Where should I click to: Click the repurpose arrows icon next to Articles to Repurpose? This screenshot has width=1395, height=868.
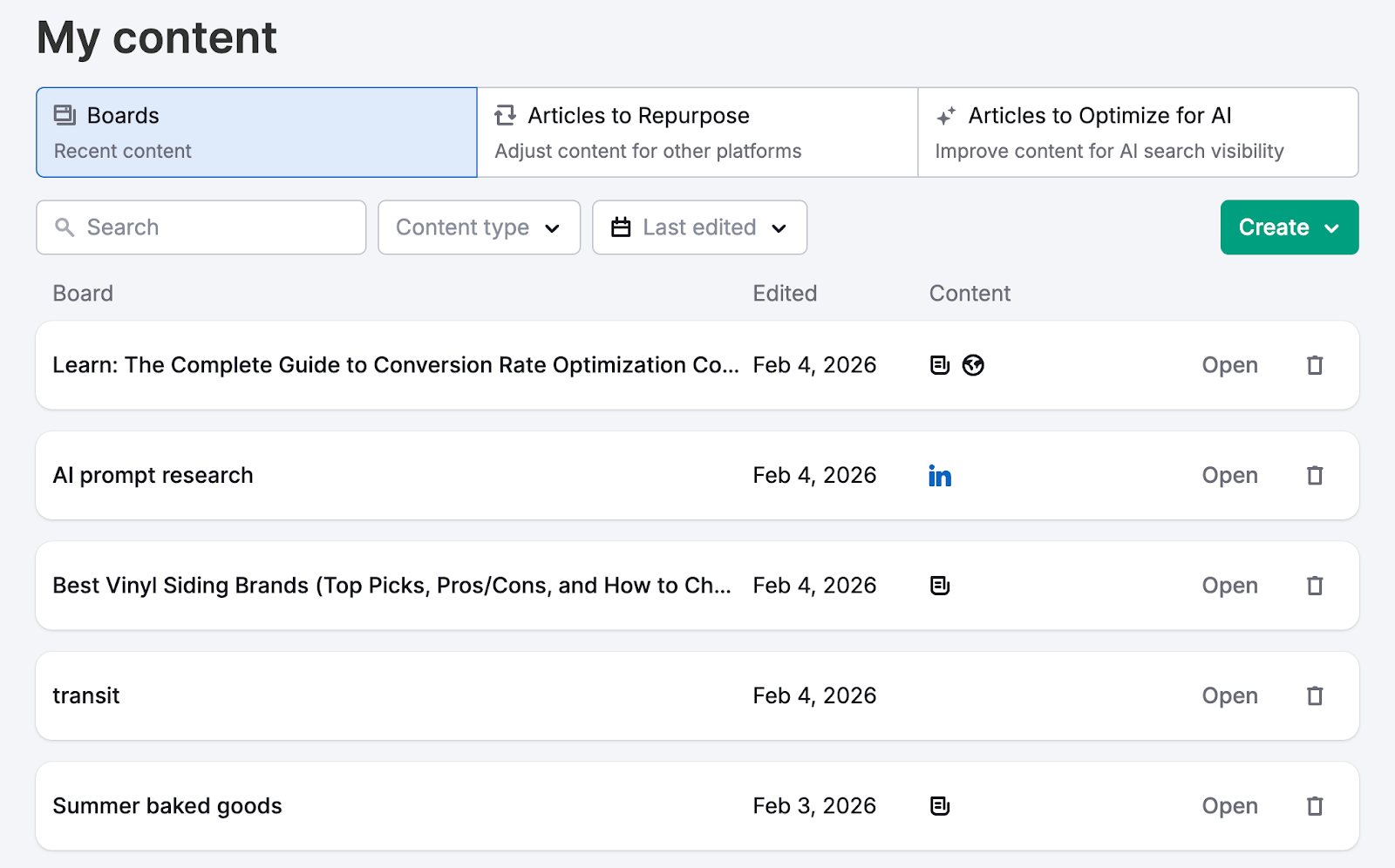pos(504,114)
